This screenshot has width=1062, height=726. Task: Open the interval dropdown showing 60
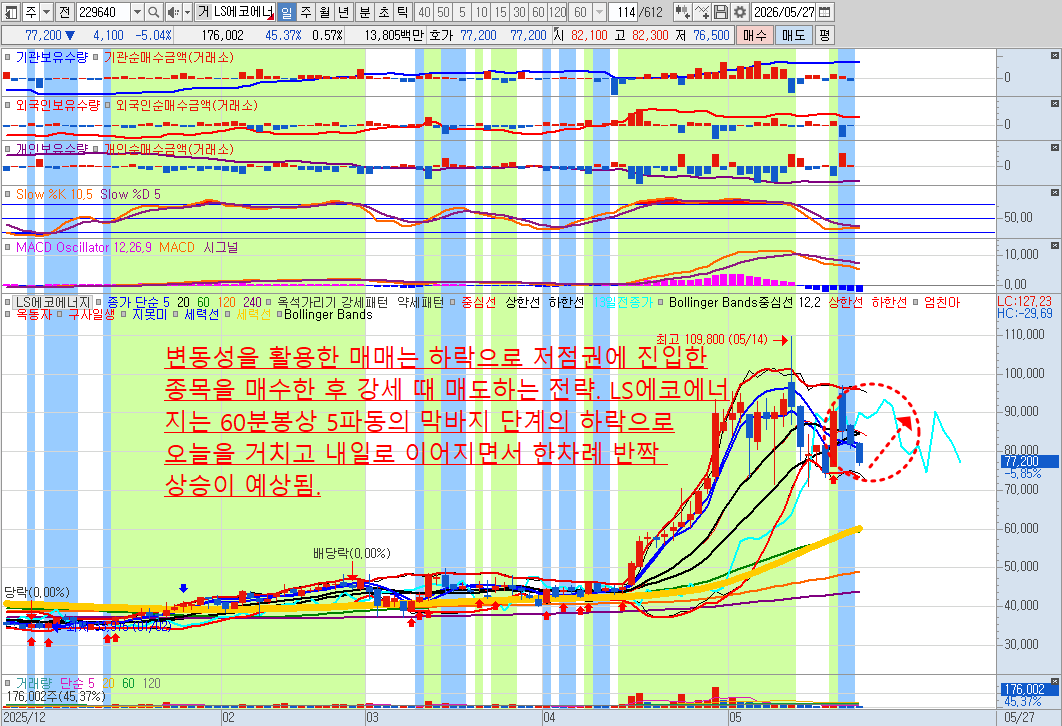[x=599, y=12]
